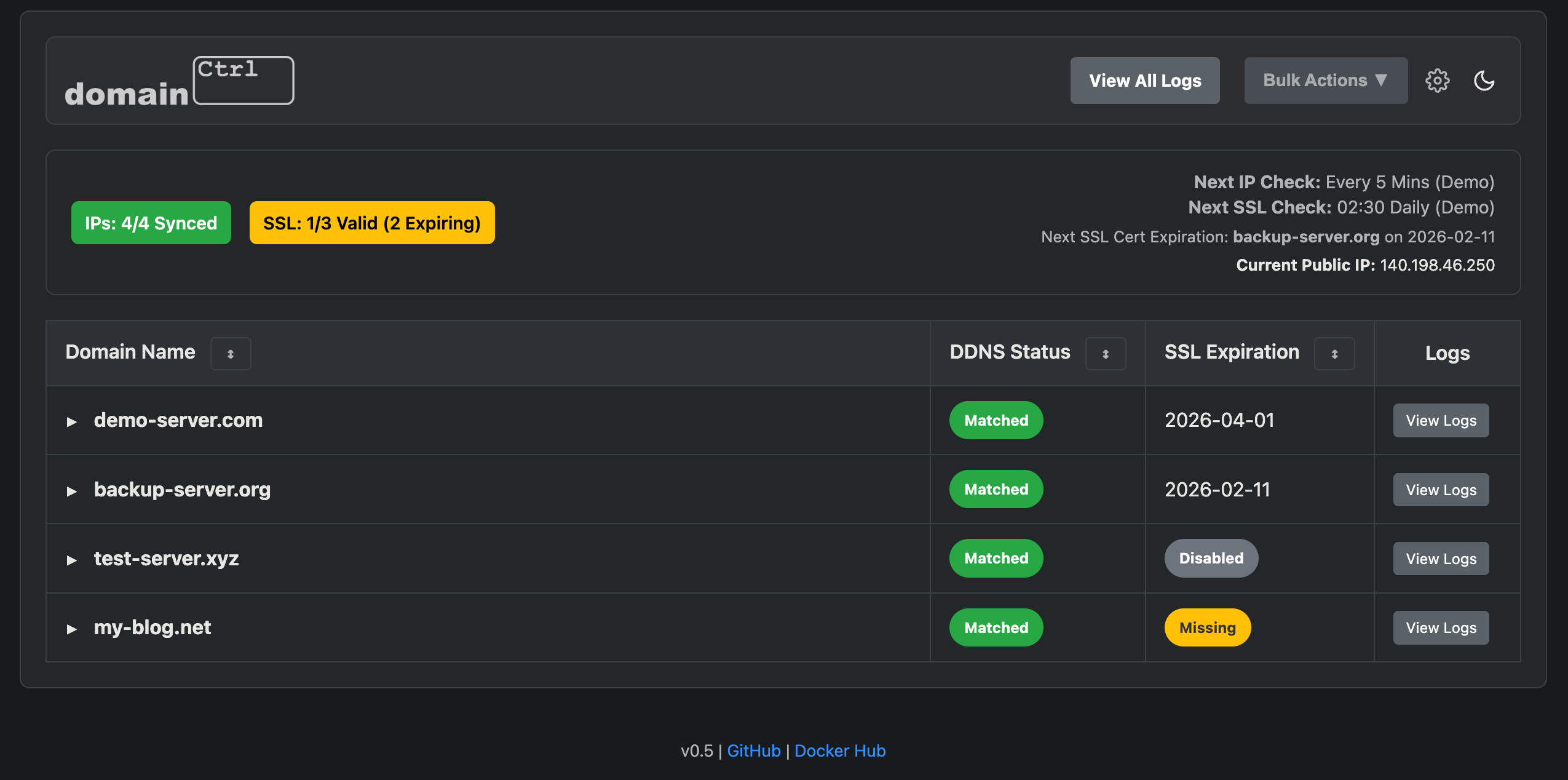Open the Bulk Actions dropdown

tap(1325, 81)
